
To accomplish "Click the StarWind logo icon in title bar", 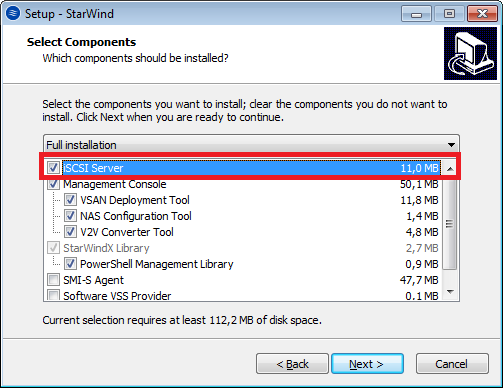I will (x=13, y=13).
